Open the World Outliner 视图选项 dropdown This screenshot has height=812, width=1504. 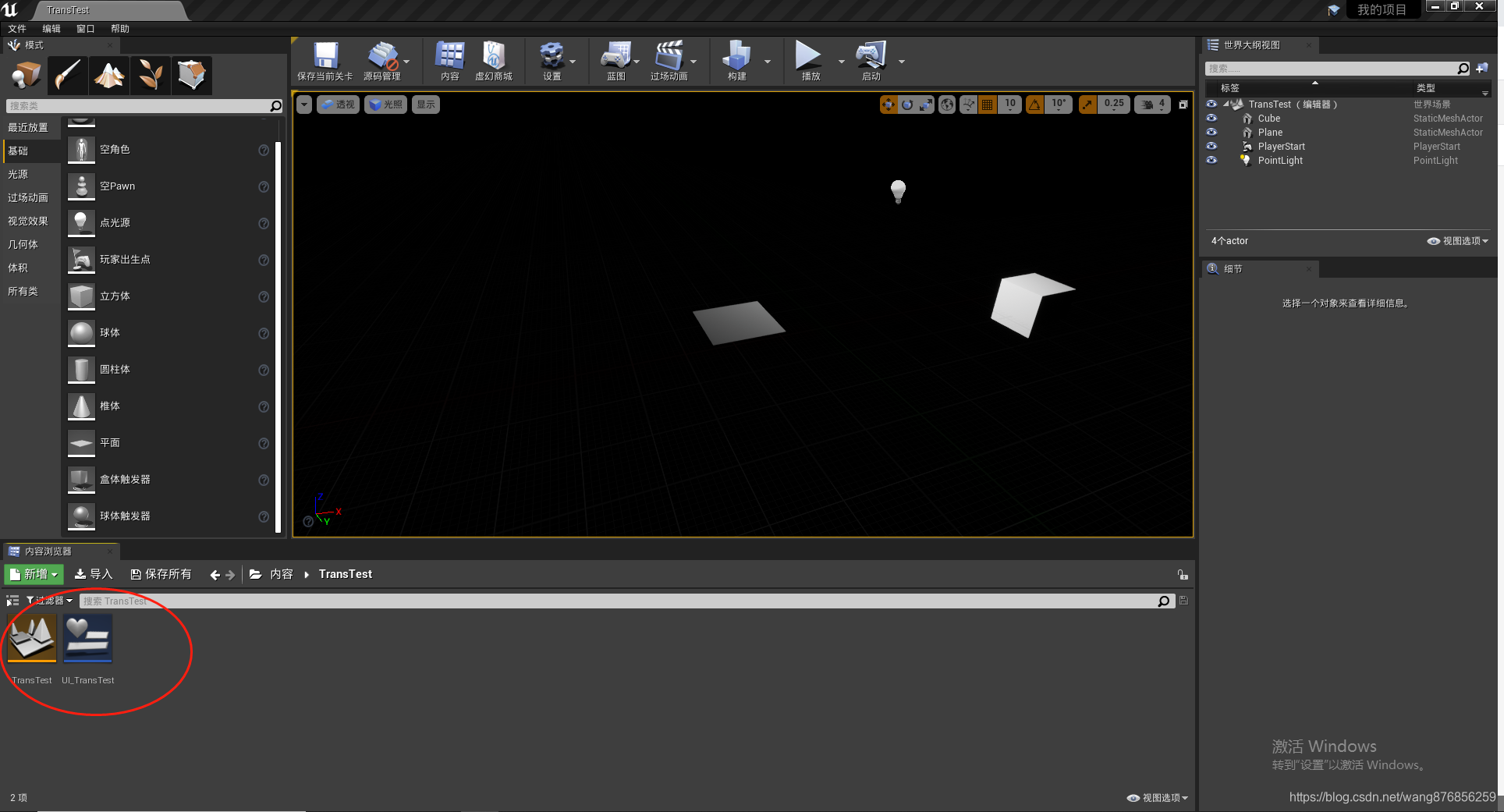click(1458, 241)
